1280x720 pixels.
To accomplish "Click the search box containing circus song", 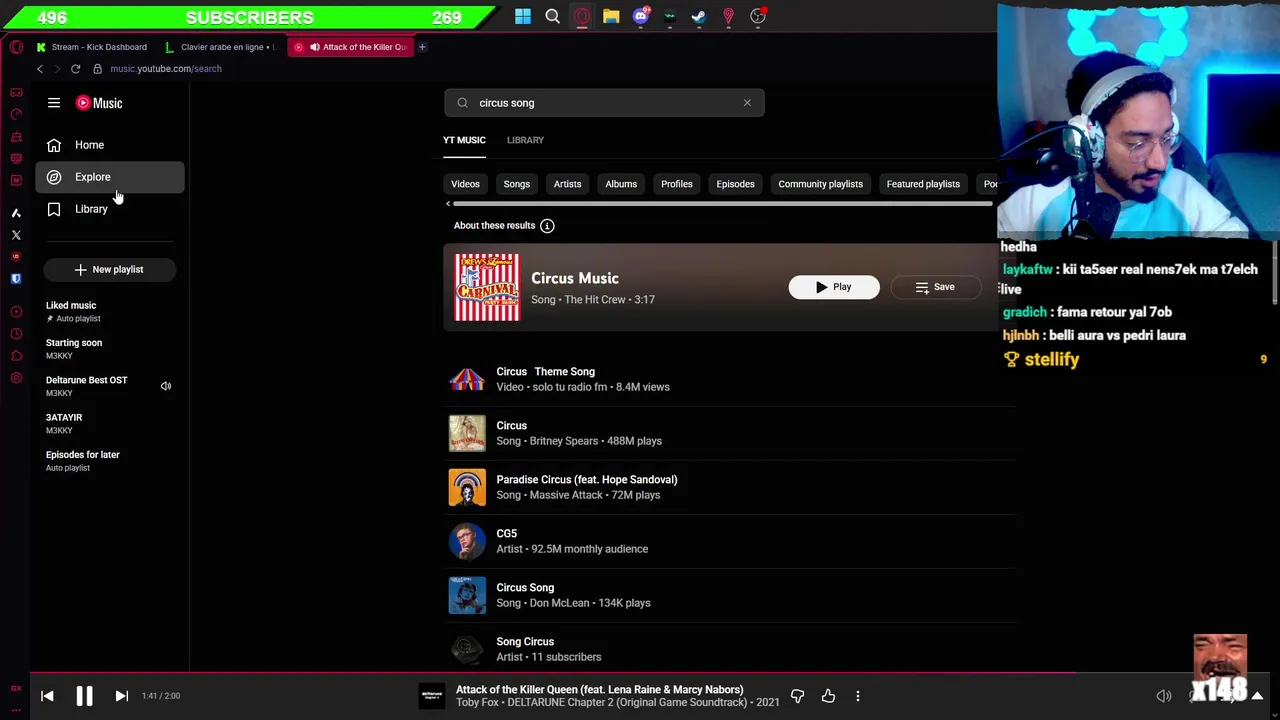I will pos(605,103).
